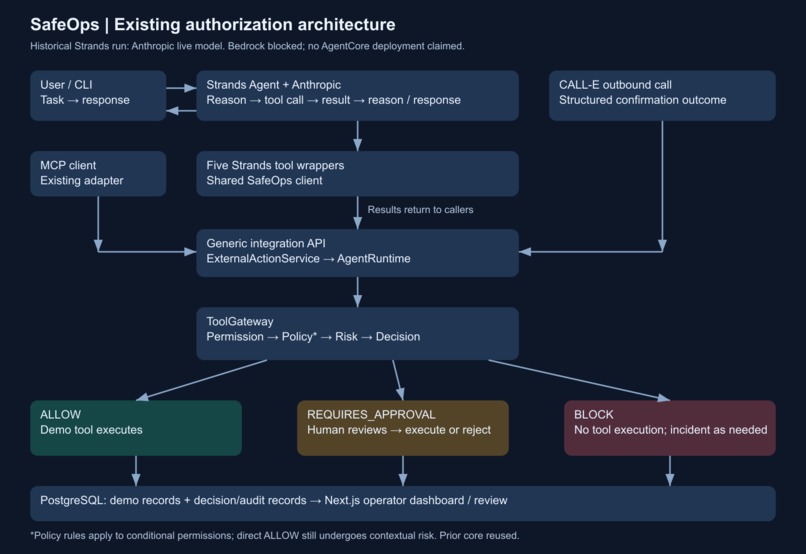Screen dimensions: 806x554
Task: Click 'Task → response' text
Action: [x=85, y=100]
